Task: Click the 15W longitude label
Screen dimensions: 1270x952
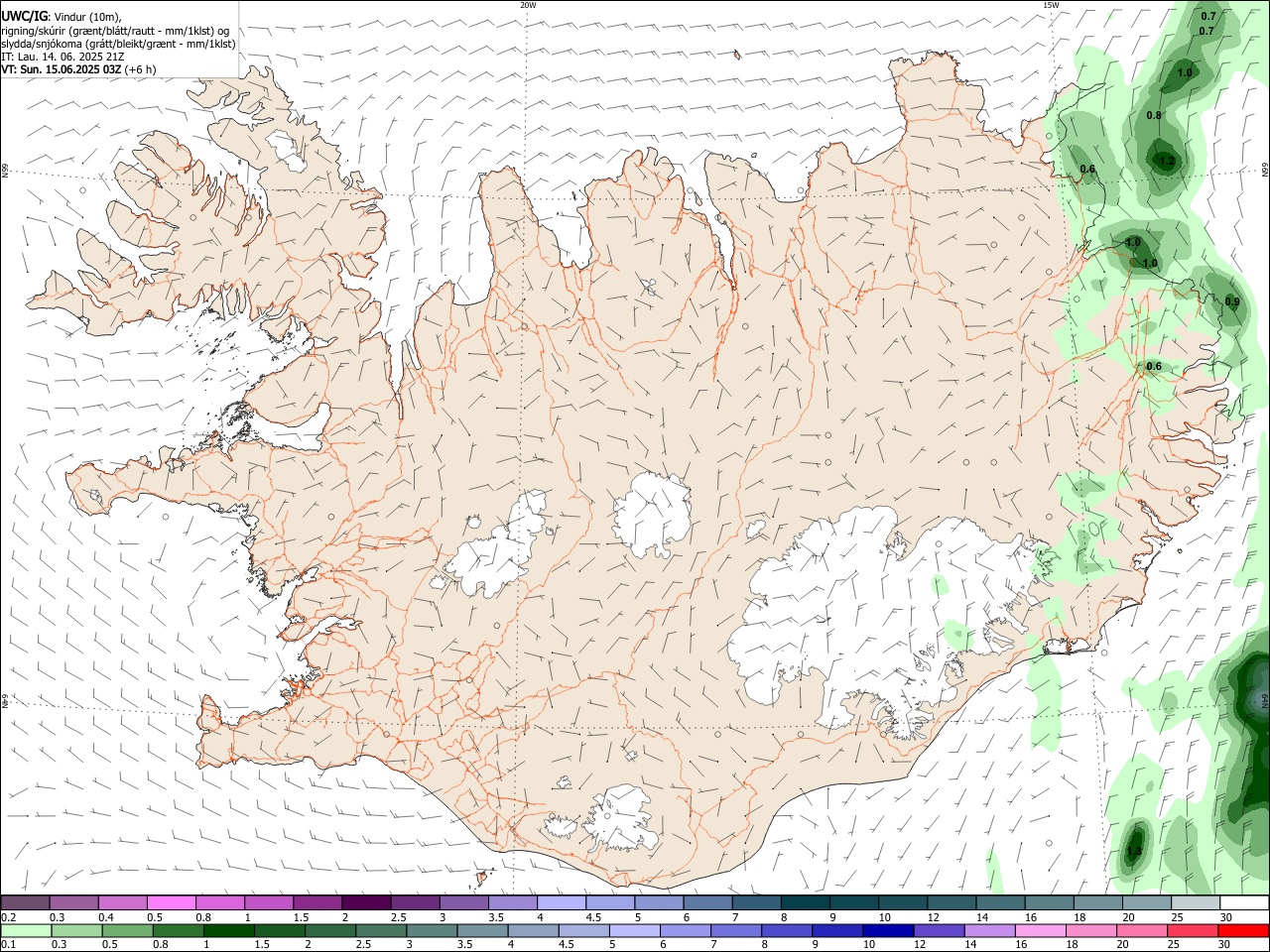Action: (1050, 5)
